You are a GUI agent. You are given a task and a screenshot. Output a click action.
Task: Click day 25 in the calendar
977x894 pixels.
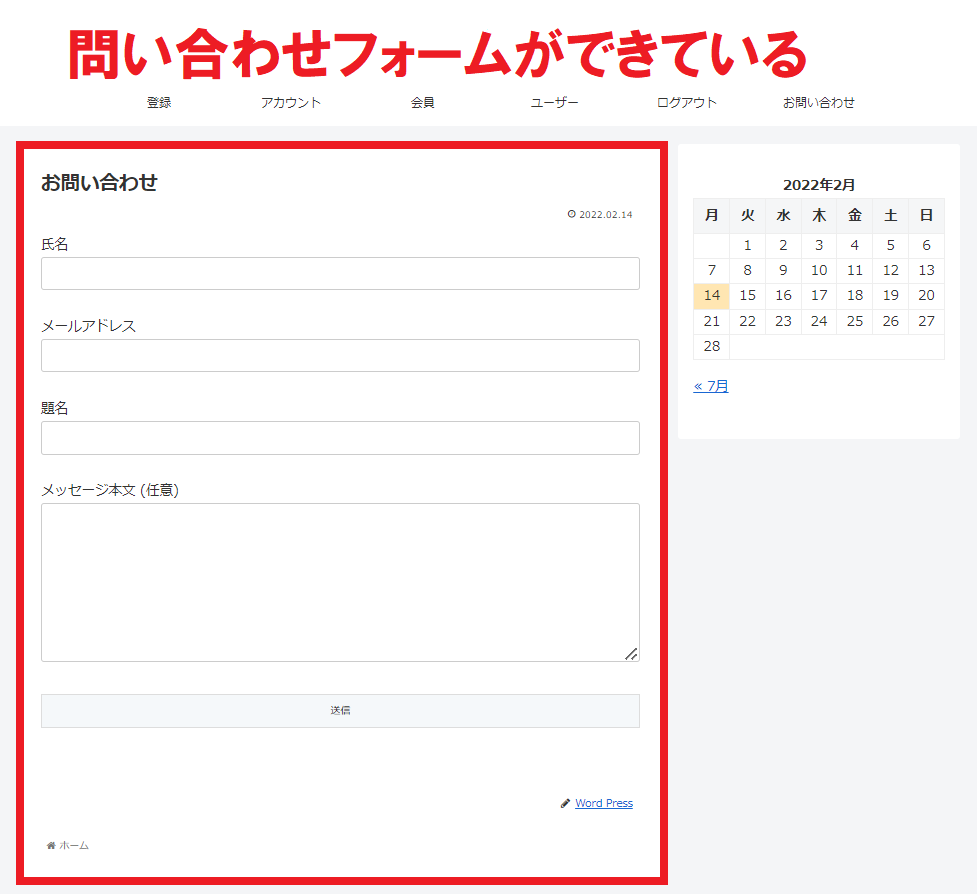coord(855,321)
